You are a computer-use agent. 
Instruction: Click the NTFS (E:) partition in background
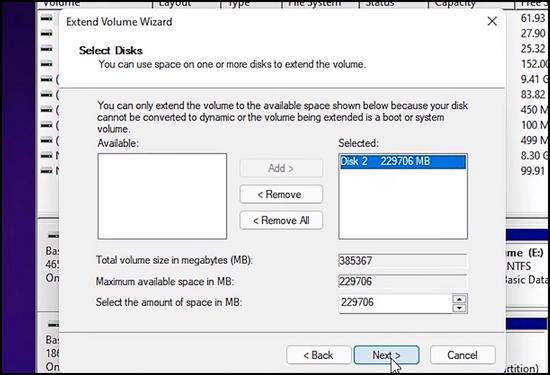(527, 267)
